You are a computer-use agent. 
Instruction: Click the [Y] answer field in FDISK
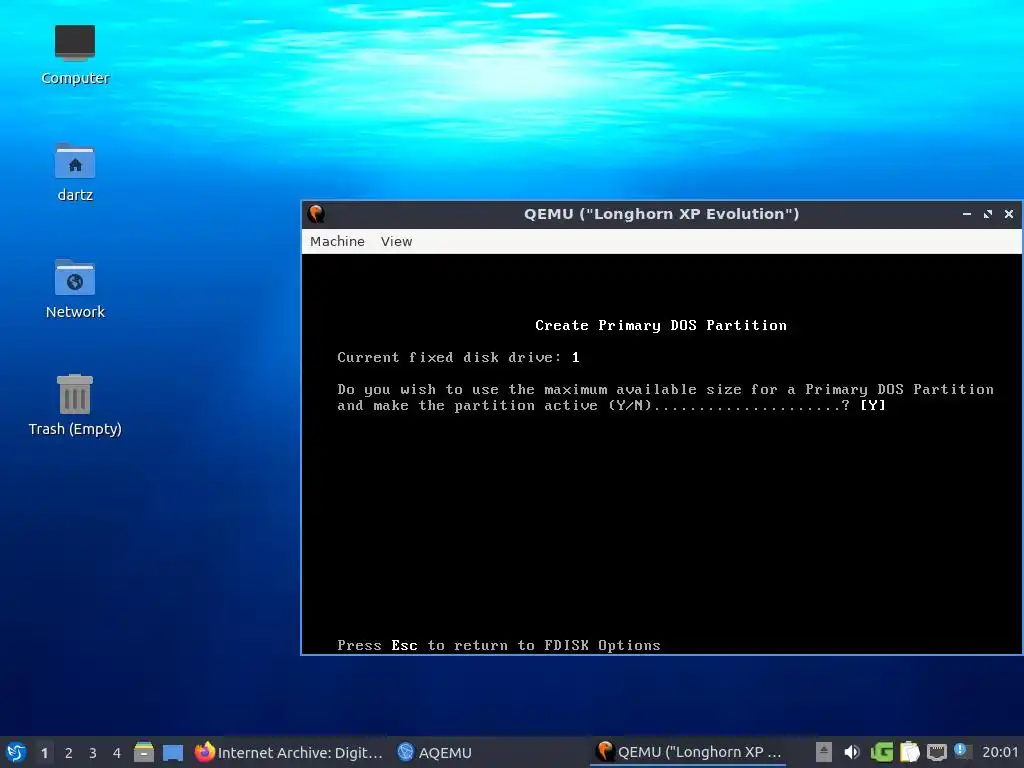pyautogui.click(x=872, y=406)
